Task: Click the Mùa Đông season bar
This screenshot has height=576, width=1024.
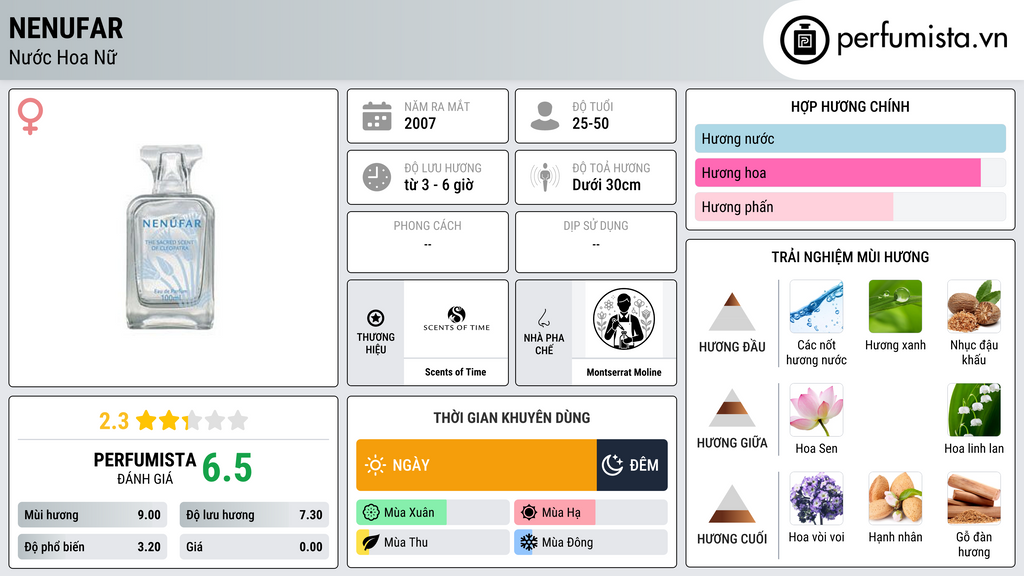Action: click(591, 542)
